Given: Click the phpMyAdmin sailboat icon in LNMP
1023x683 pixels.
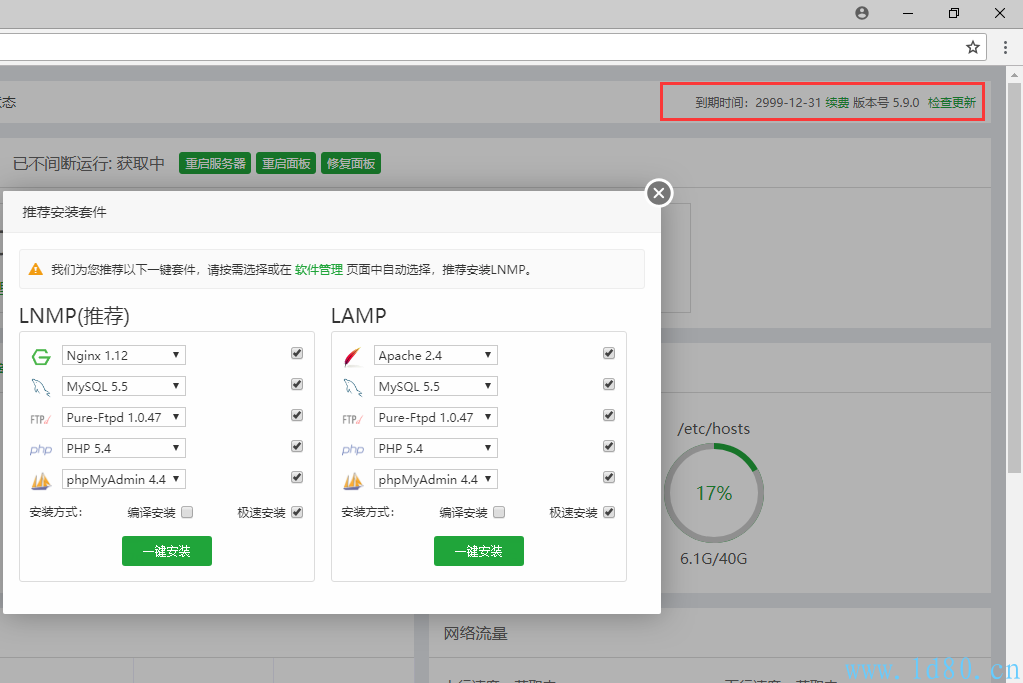Looking at the screenshot, I should point(41,481).
